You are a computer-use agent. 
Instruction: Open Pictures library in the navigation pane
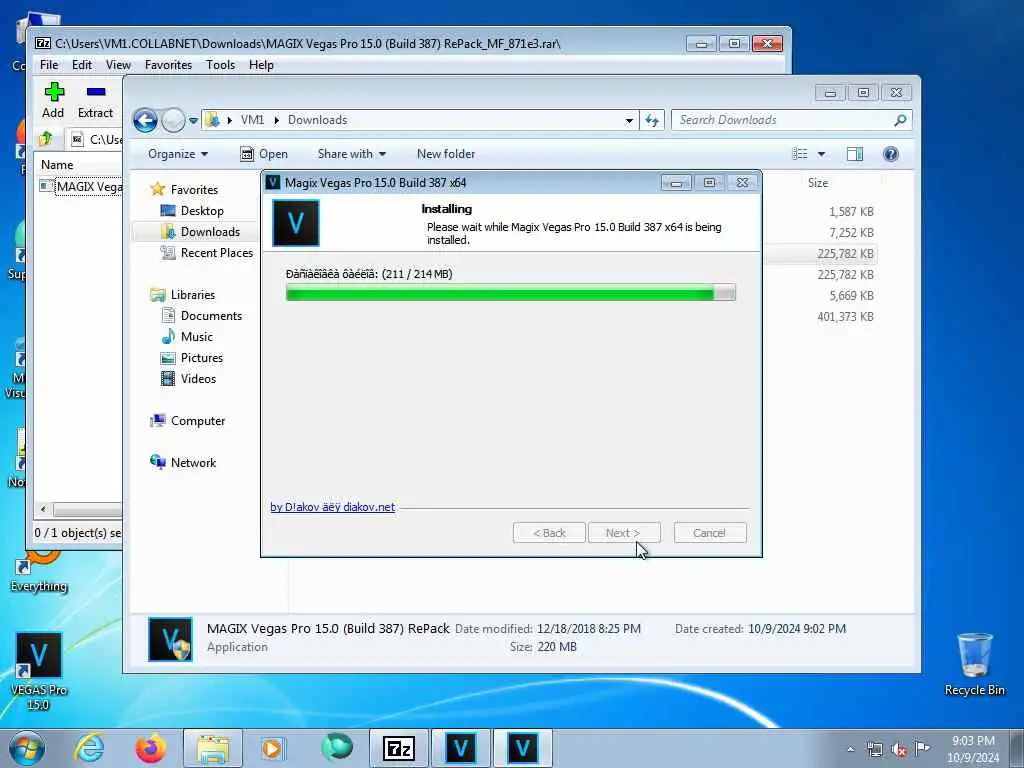202,358
